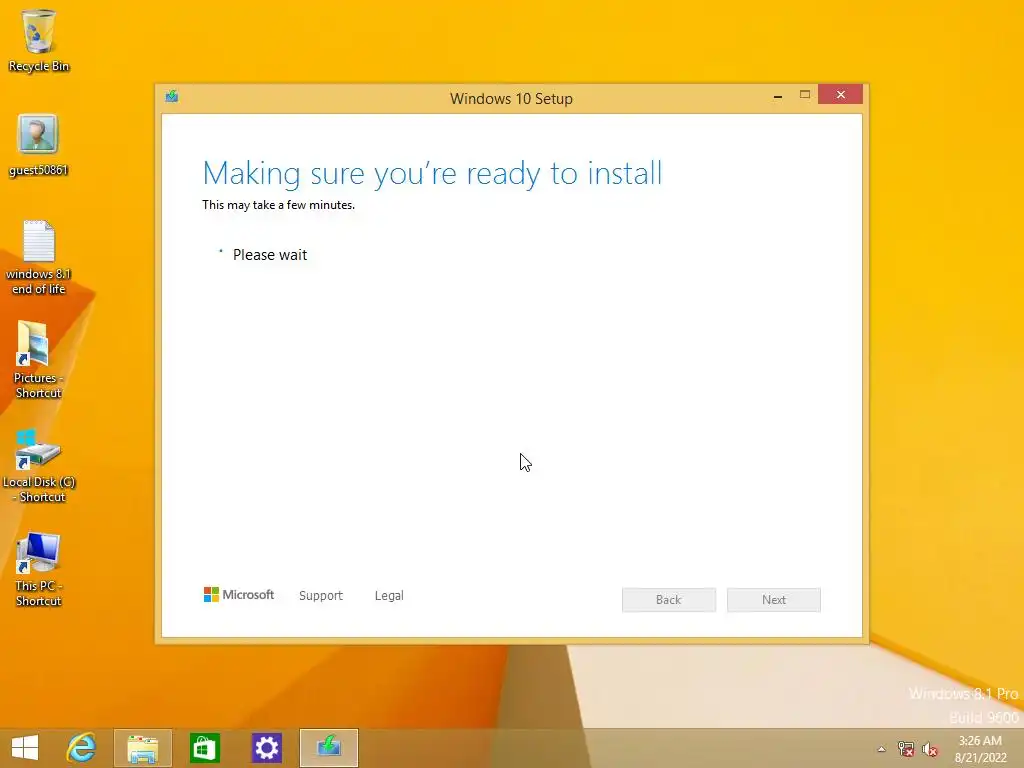Click 'This may take a few minutes.' text
The image size is (1024, 768).
(278, 205)
